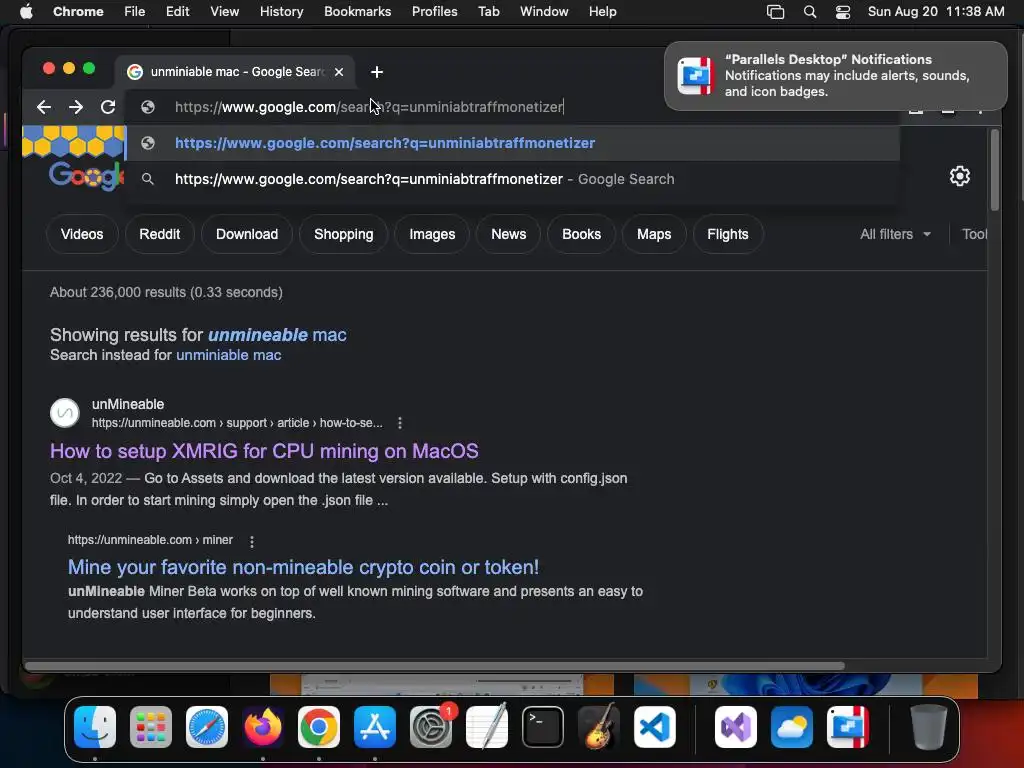This screenshot has width=1024, height=768.
Task: Open more options for unmineable.com support result
Action: [400, 423]
